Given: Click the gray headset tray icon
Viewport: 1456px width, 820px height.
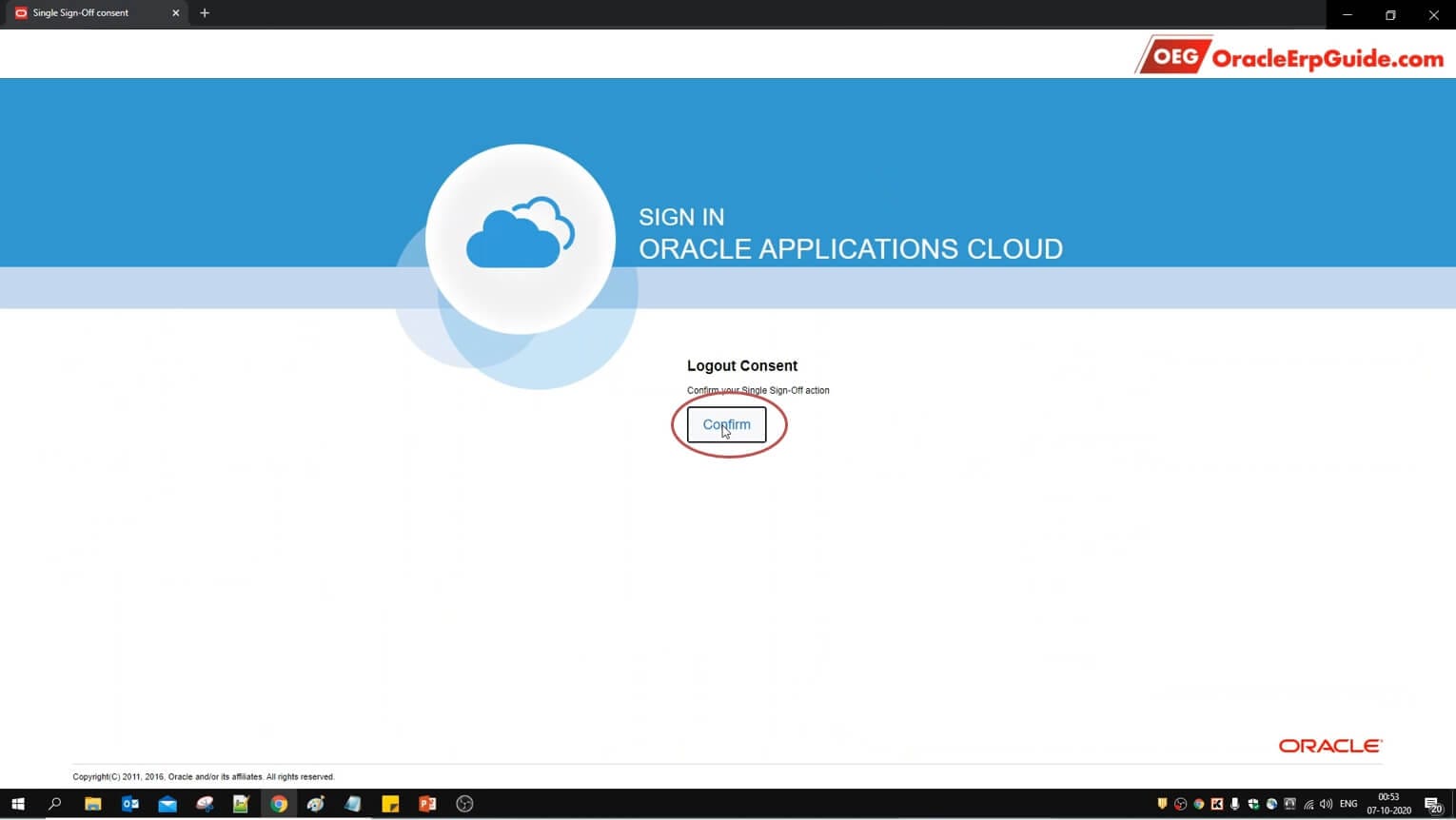Looking at the screenshot, I should [x=1289, y=804].
